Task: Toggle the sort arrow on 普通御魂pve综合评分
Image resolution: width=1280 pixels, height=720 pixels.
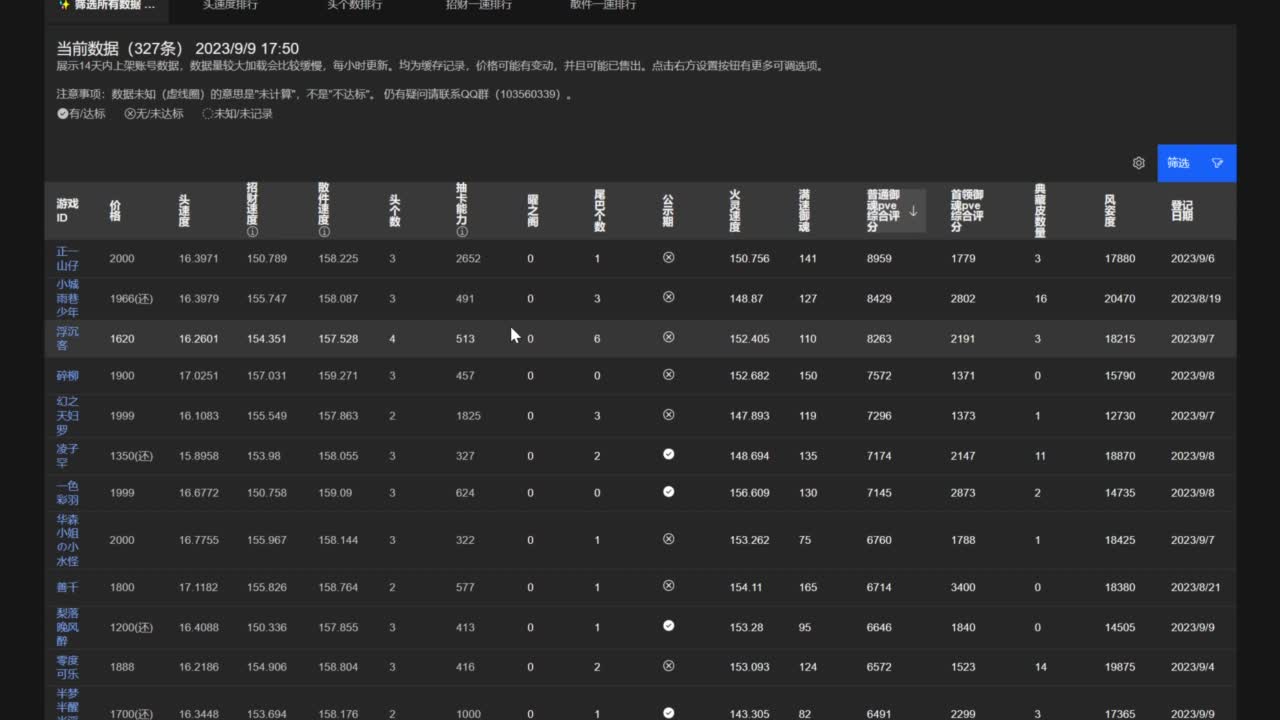Action: click(913, 211)
